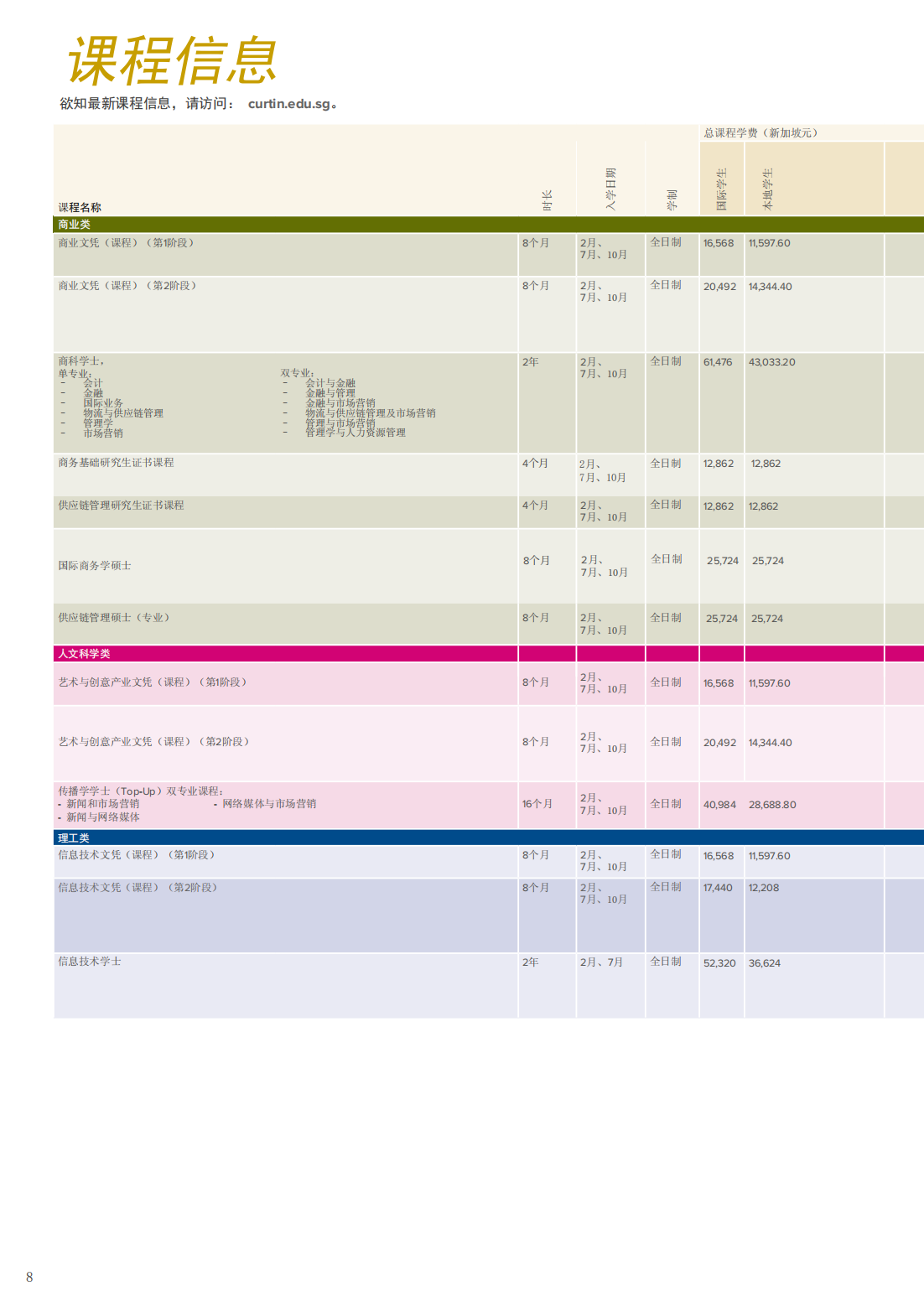924x1307 pixels.
Task: Click the 16个月 duration cell
Action: (x=537, y=804)
